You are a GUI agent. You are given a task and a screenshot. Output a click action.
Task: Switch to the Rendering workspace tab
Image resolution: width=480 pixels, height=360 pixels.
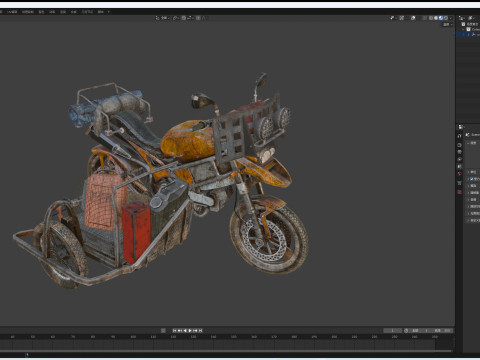[63, 12]
